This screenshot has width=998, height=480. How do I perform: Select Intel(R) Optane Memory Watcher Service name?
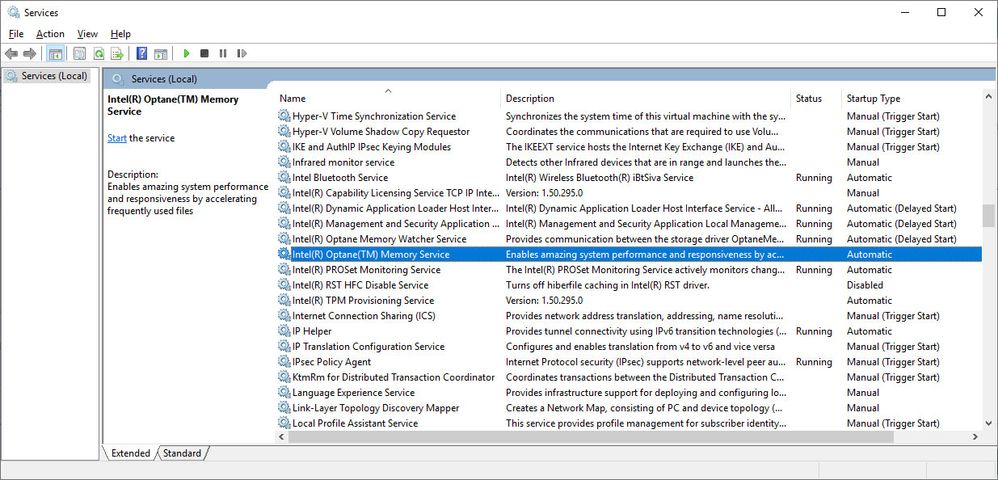pyautogui.click(x=379, y=239)
